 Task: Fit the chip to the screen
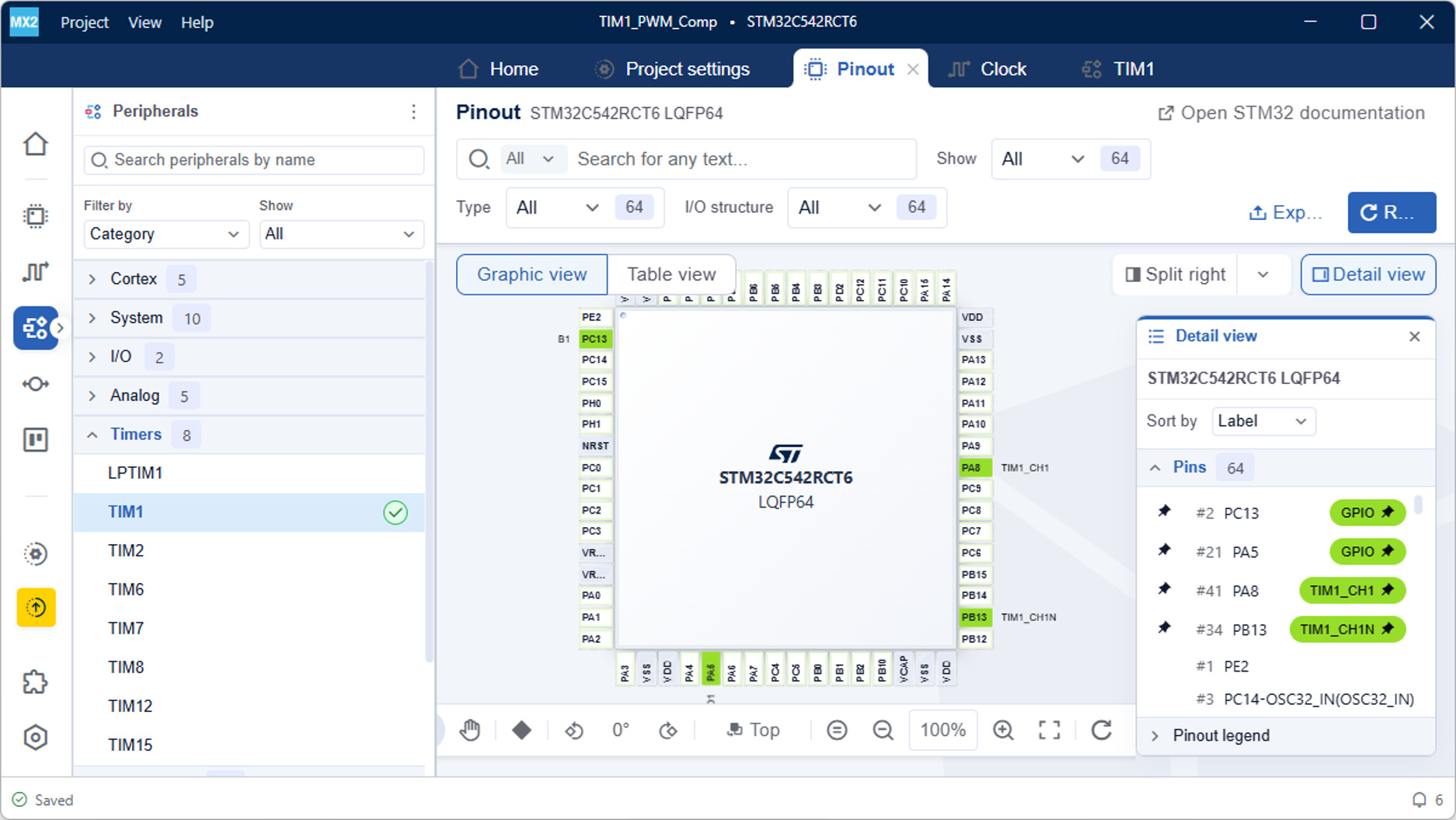pyautogui.click(x=1050, y=730)
